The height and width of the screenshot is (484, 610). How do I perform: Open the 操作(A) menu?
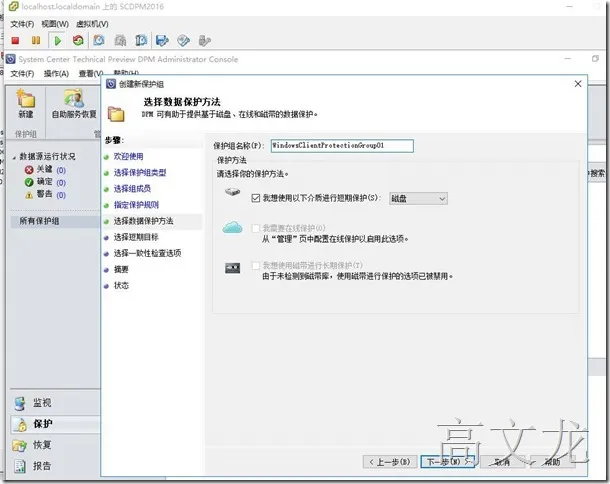56,74
